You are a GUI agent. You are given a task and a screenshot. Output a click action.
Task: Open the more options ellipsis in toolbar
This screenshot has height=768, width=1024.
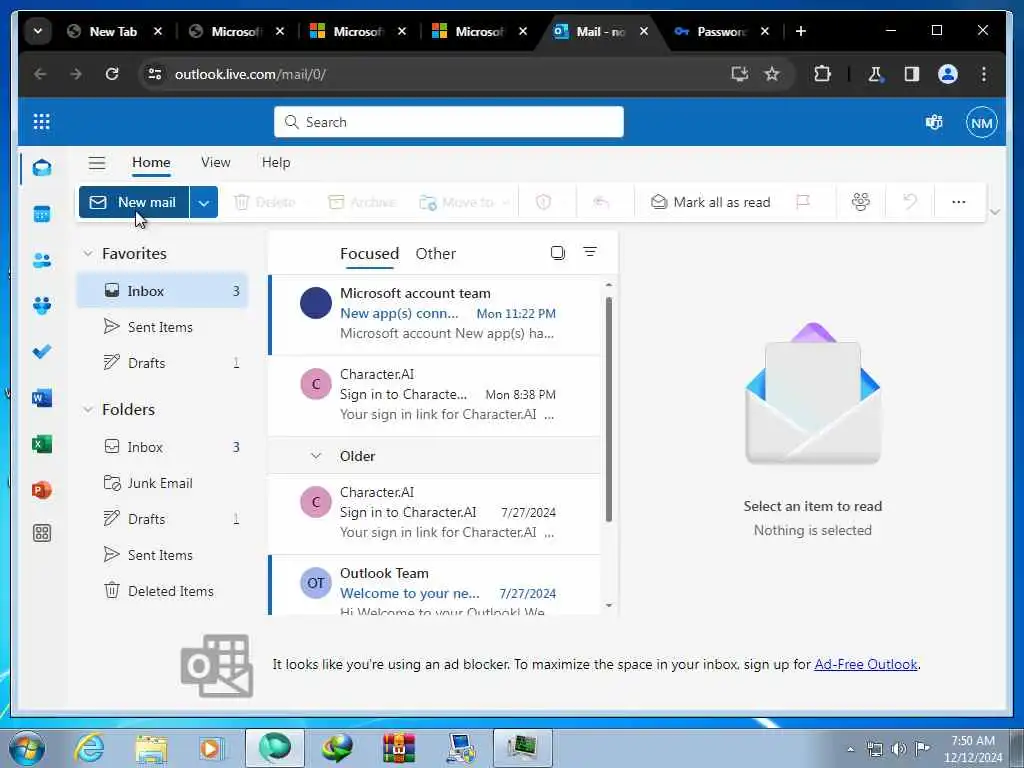pos(959,202)
